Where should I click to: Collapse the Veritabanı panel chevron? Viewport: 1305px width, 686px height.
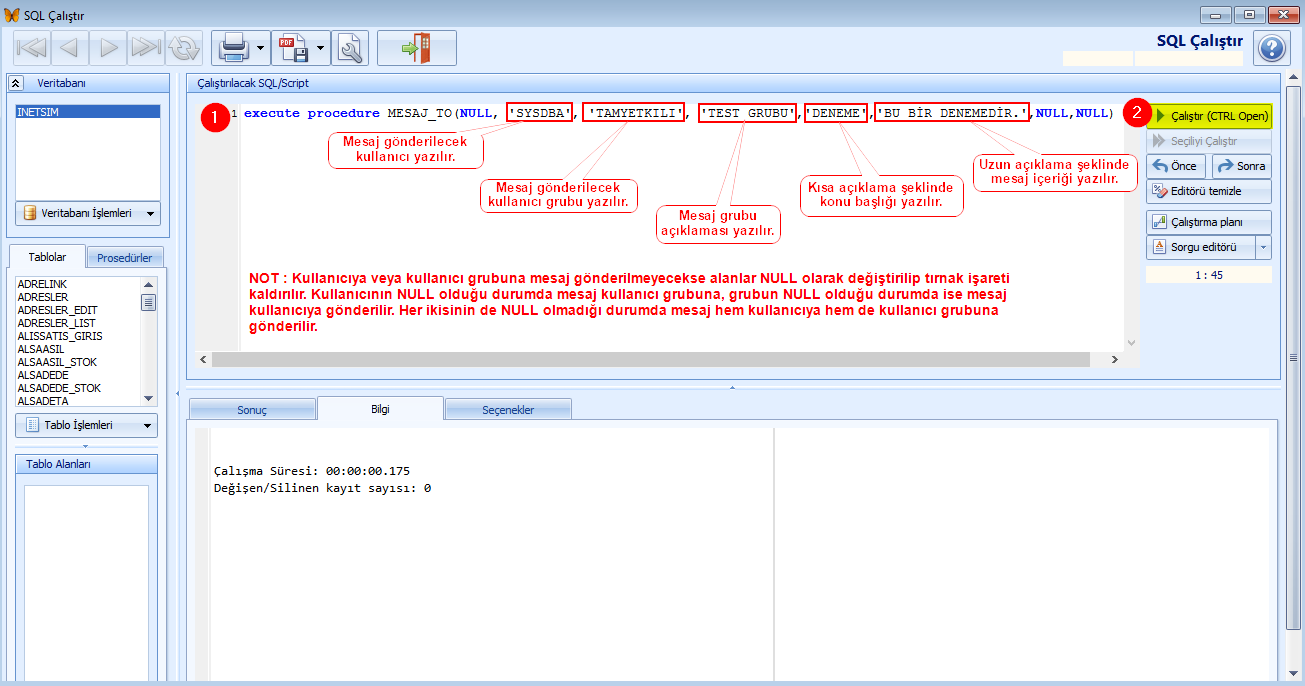pyautogui.click(x=16, y=83)
